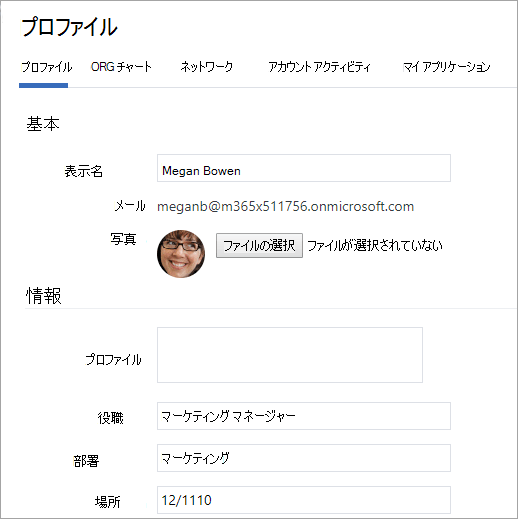Click the large プロファイル page title
Viewport: 518px width, 519px height.
tap(69, 27)
